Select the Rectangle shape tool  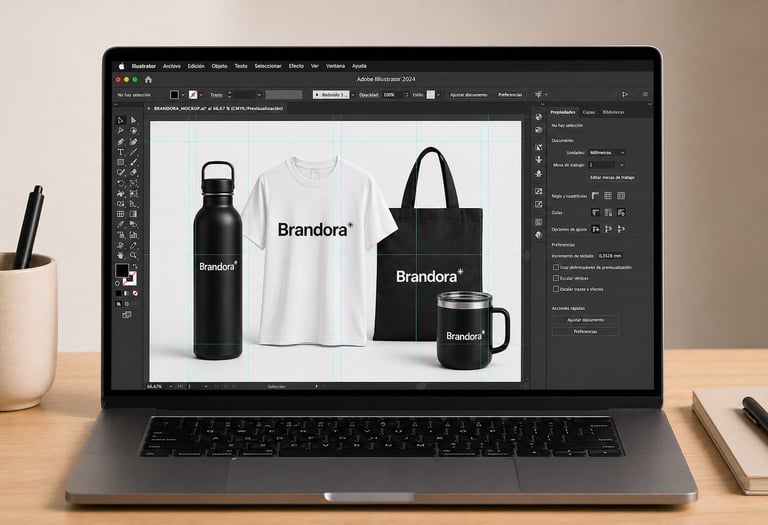click(120, 162)
